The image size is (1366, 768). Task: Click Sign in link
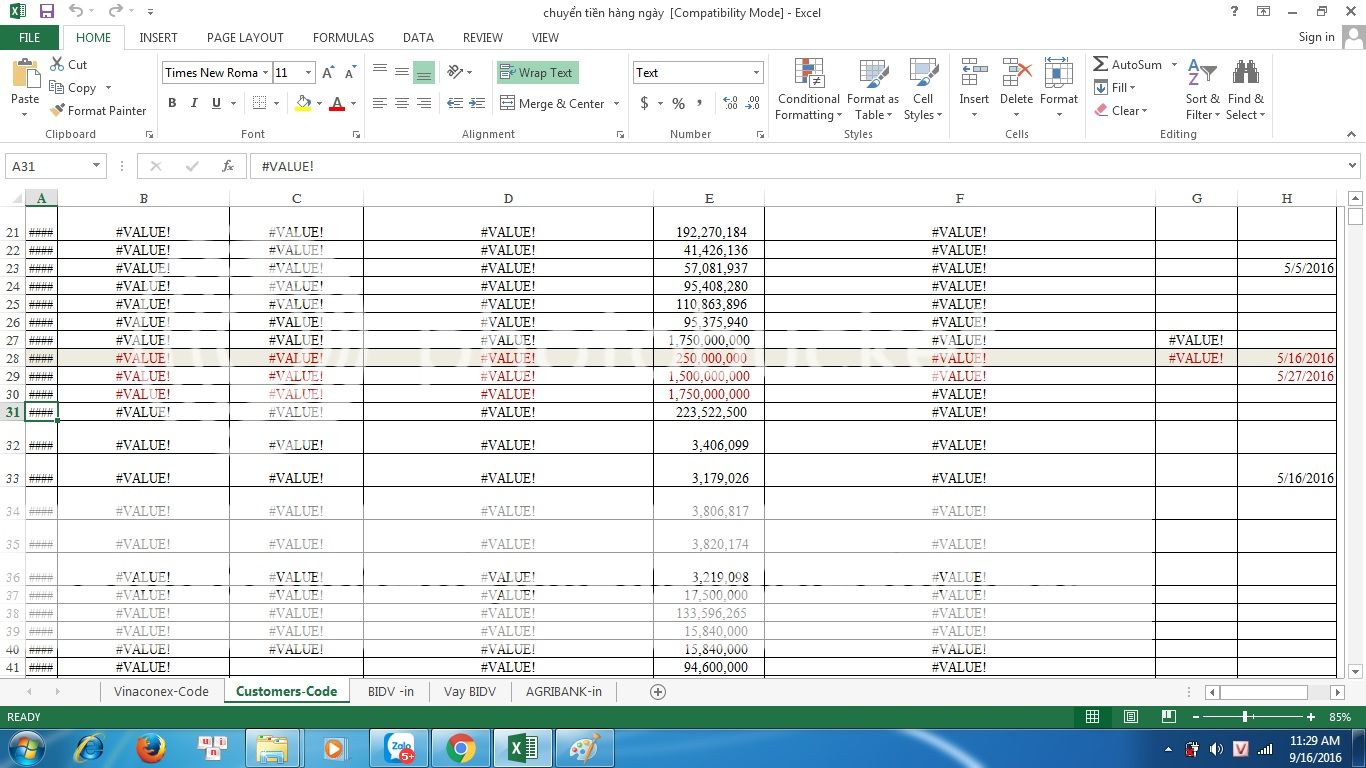coord(1316,37)
